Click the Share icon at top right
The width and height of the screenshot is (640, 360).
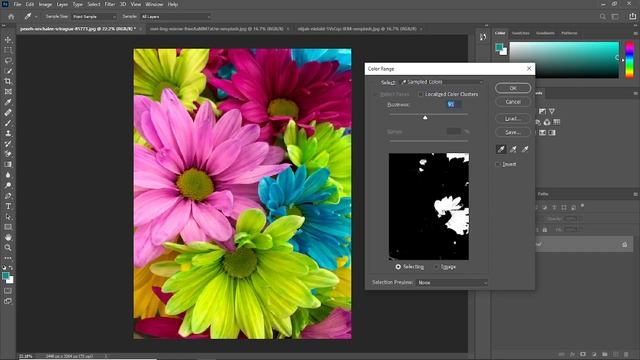pos(632,16)
